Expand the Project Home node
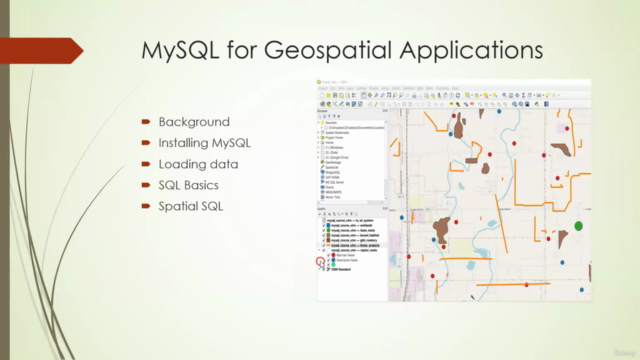Image resolution: width=640 pixels, height=360 pixels. tap(319, 138)
